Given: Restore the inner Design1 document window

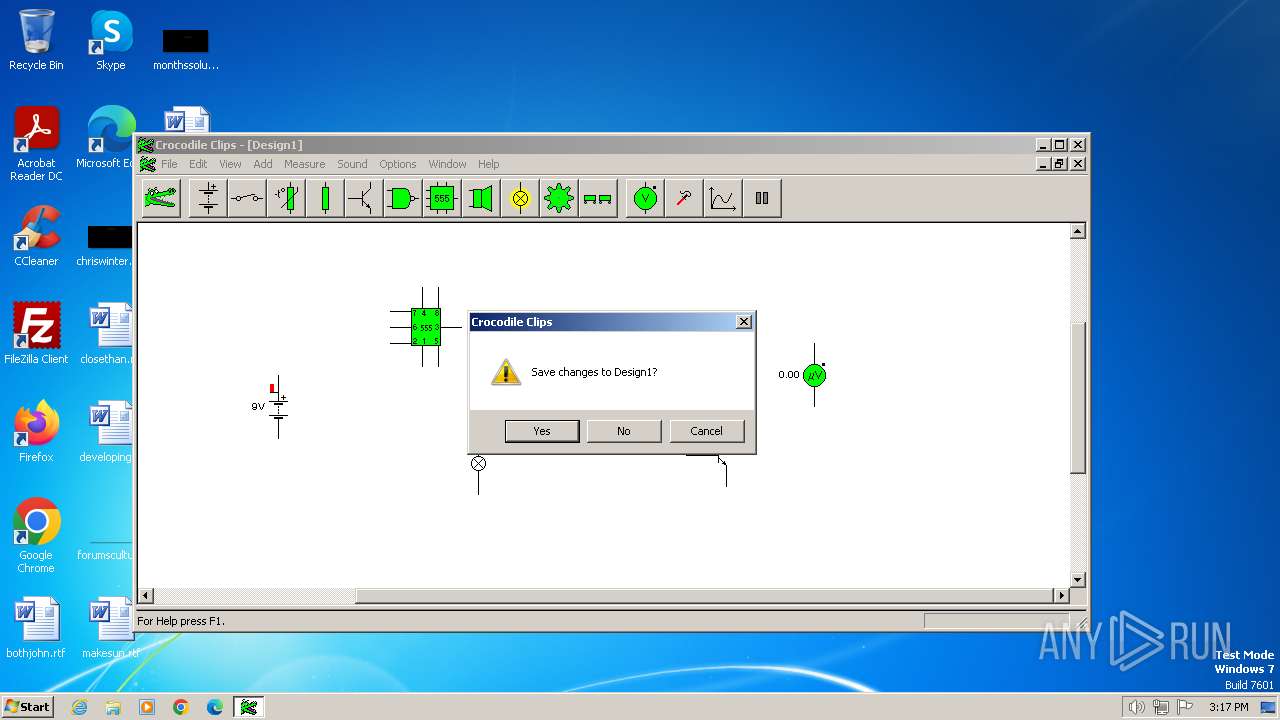Looking at the screenshot, I should coord(1060,164).
